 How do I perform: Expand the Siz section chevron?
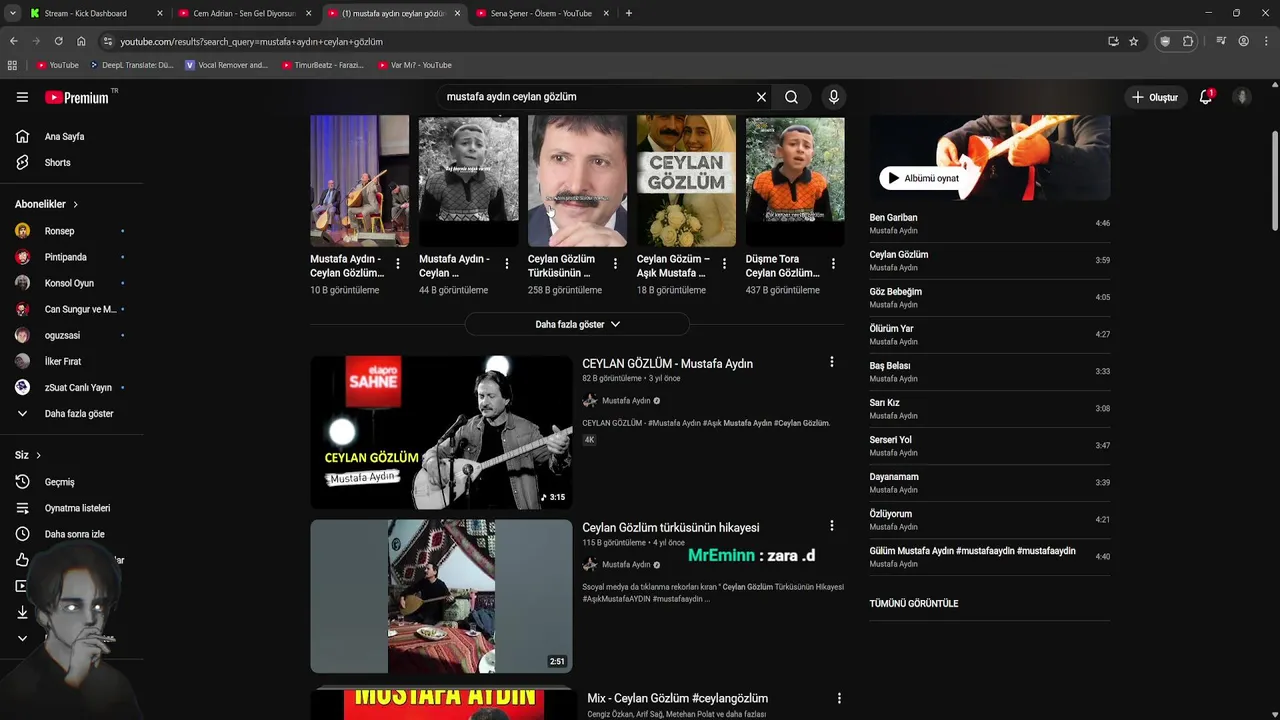coord(38,456)
